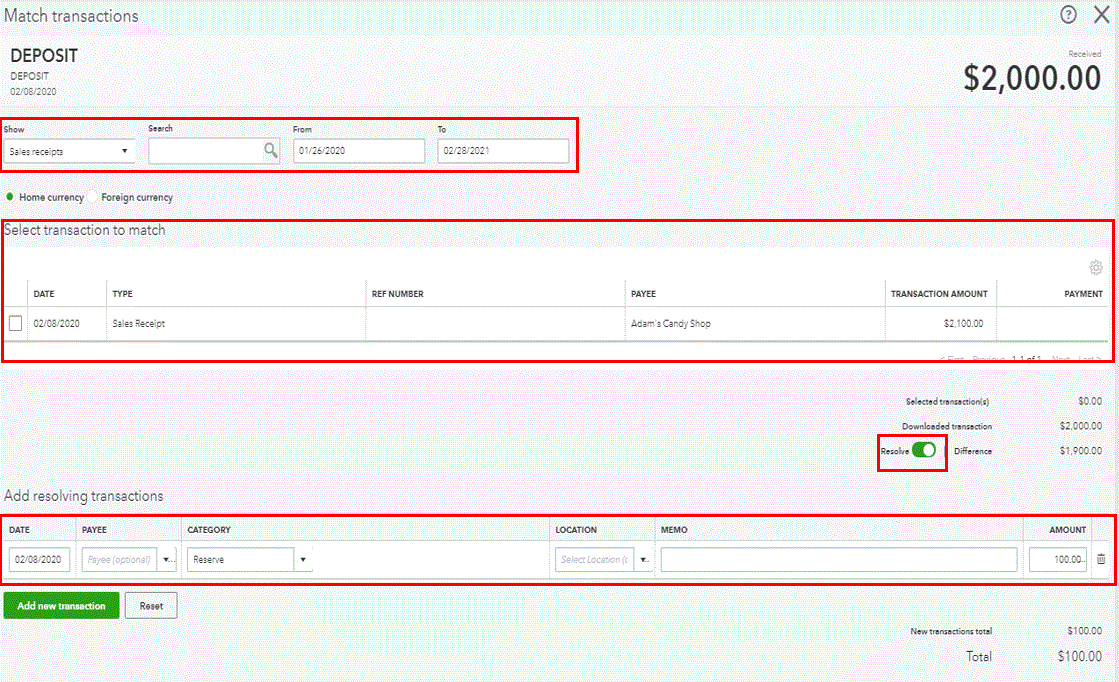This screenshot has height=682, width=1119.
Task: Click the PAYMENT column header
Action: (1083, 294)
